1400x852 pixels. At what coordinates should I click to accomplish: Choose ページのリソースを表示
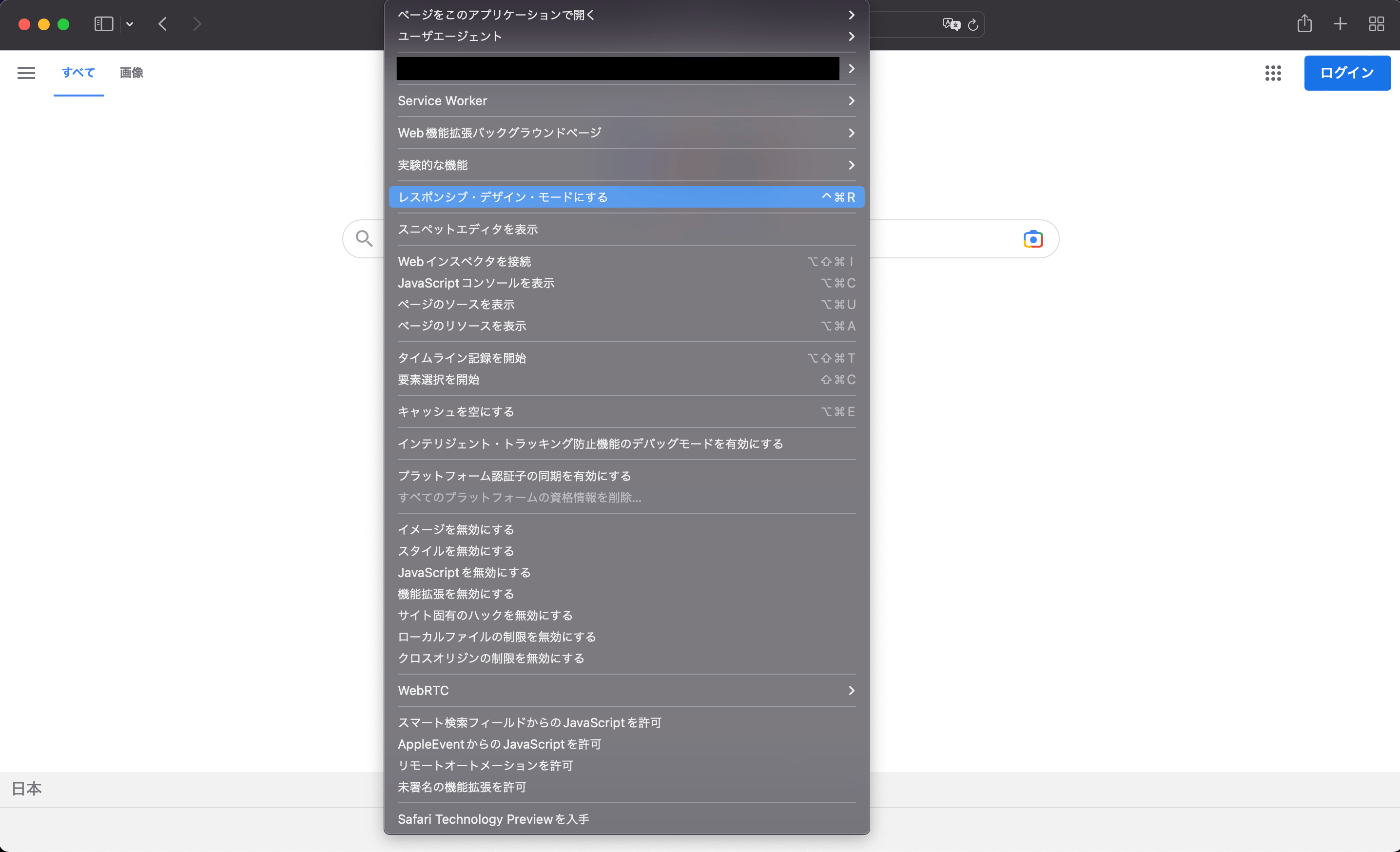627,326
